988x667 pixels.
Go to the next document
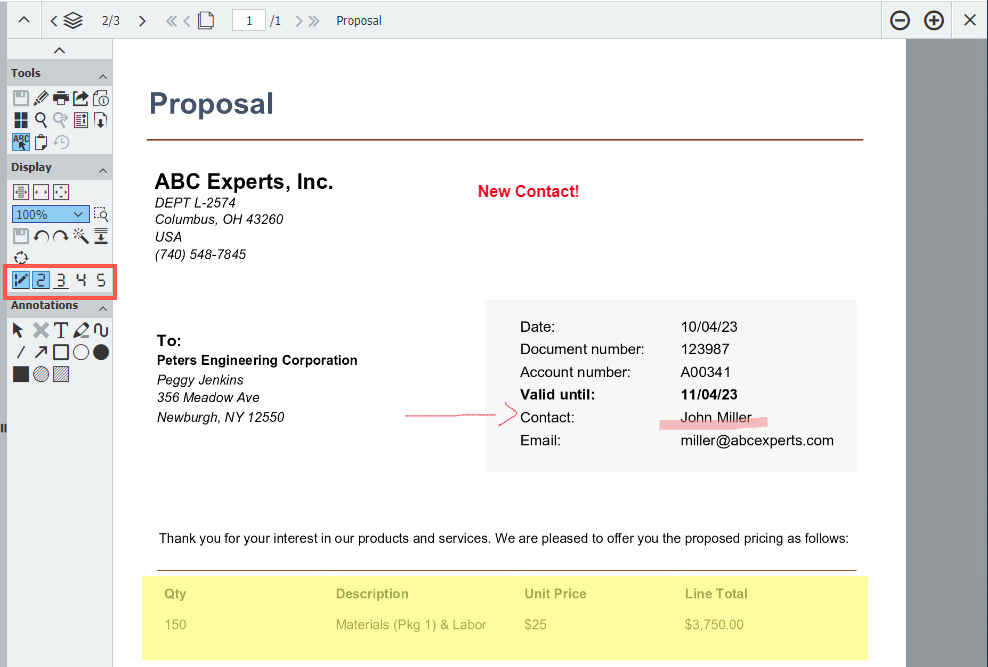143,20
